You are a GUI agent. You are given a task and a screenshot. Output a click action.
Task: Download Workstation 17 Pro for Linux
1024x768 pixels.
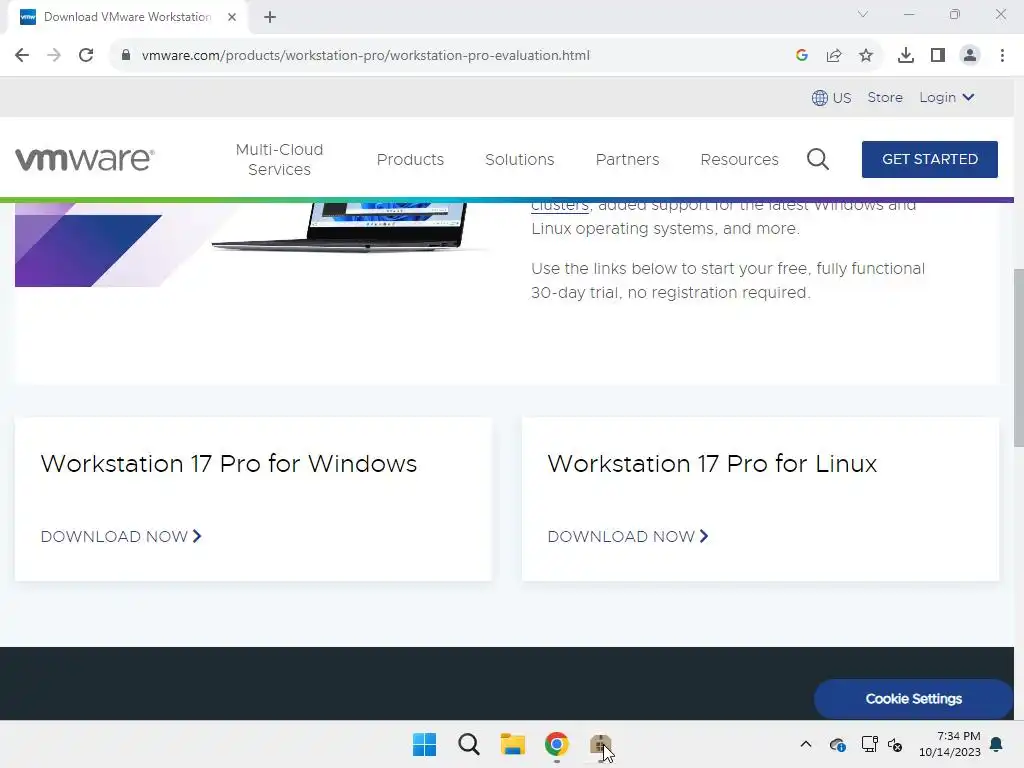pos(628,536)
